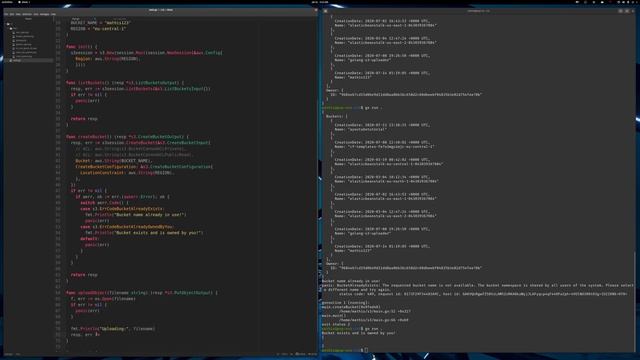Image resolution: width=640 pixels, height=360 pixels.
Task: Click the func createBucket() declaration
Action: (127, 137)
